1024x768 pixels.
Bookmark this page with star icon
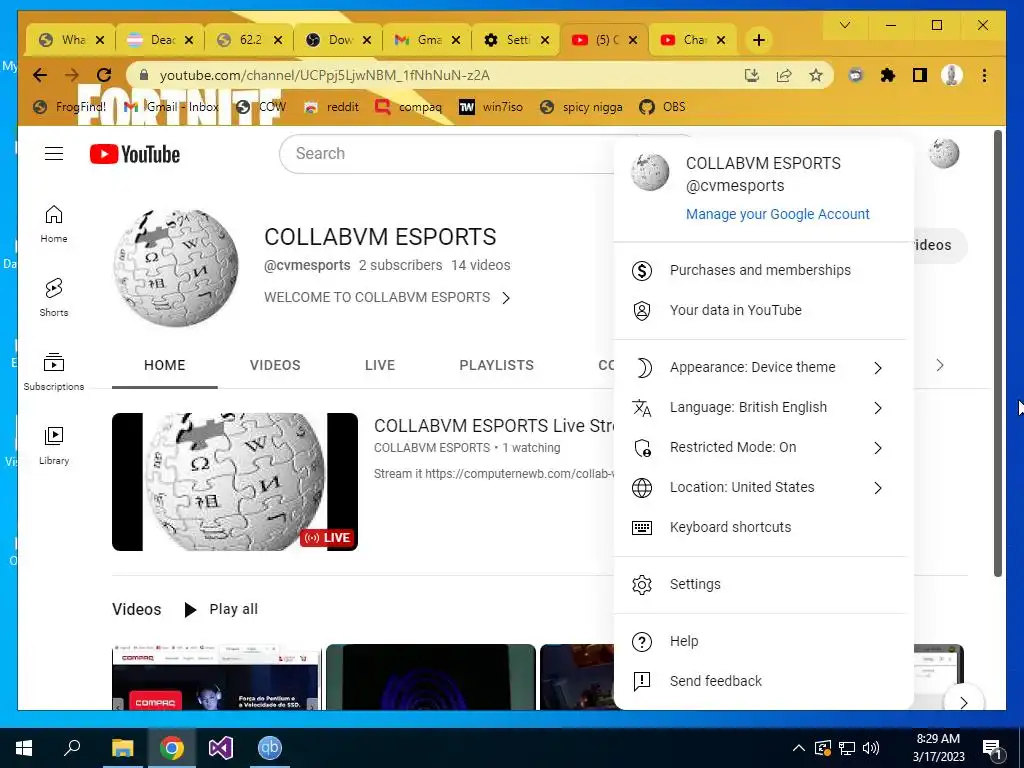(x=816, y=76)
